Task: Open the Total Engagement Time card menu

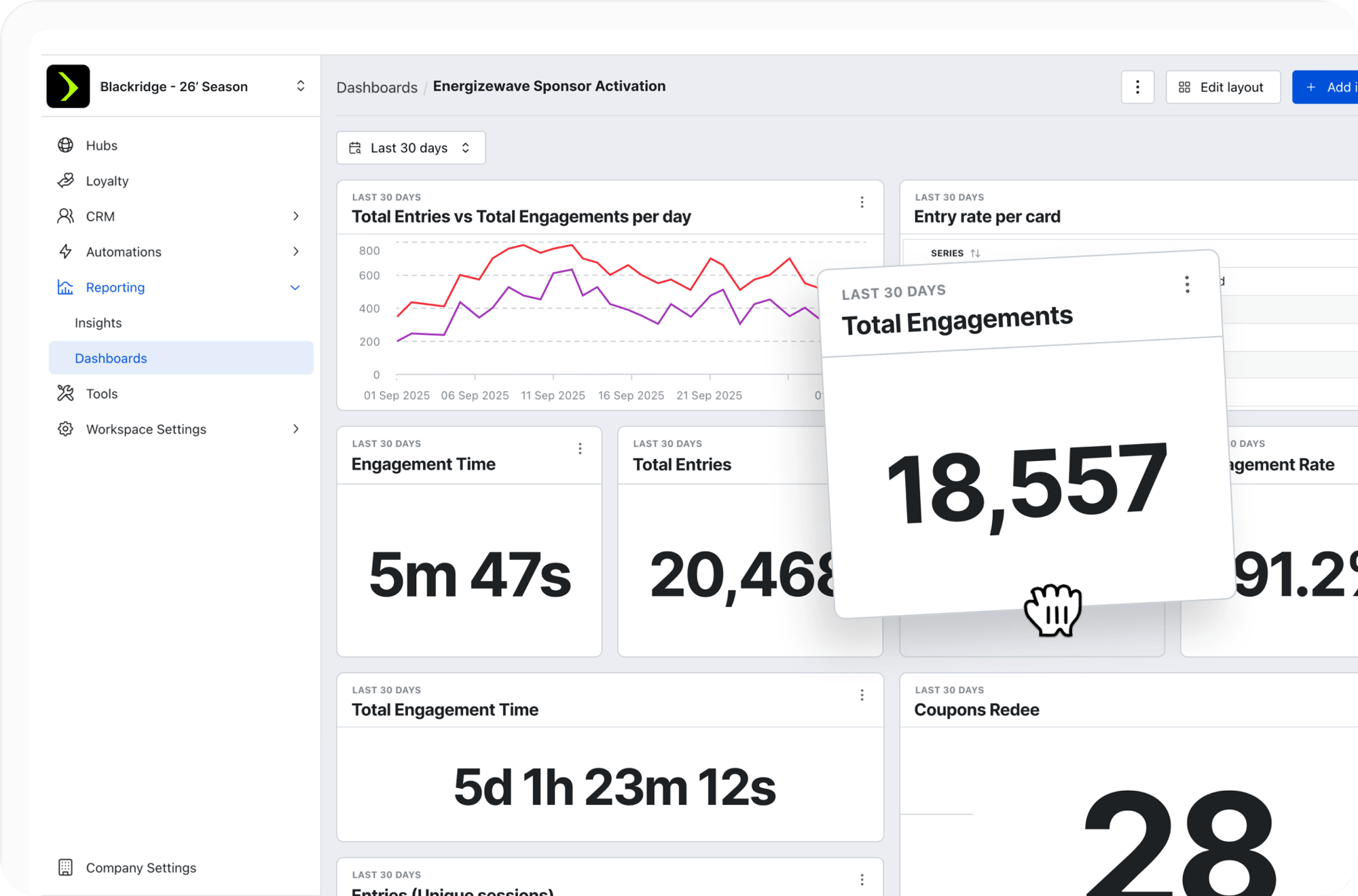Action: [x=862, y=695]
